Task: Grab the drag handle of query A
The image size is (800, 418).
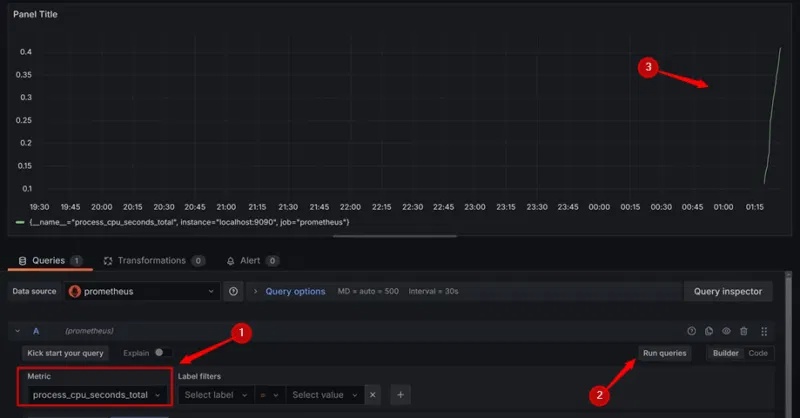Action: [764, 332]
